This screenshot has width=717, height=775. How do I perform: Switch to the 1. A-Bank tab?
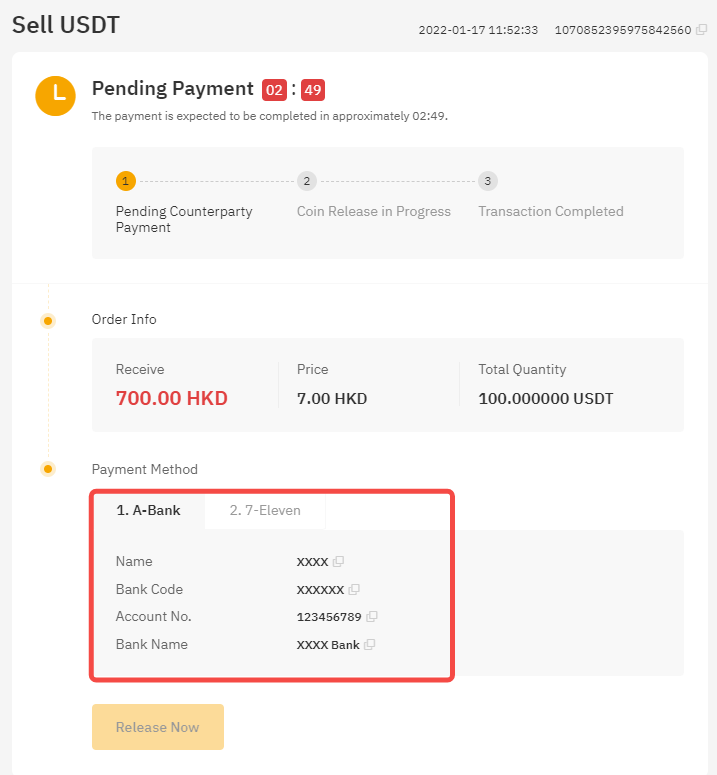click(x=148, y=510)
